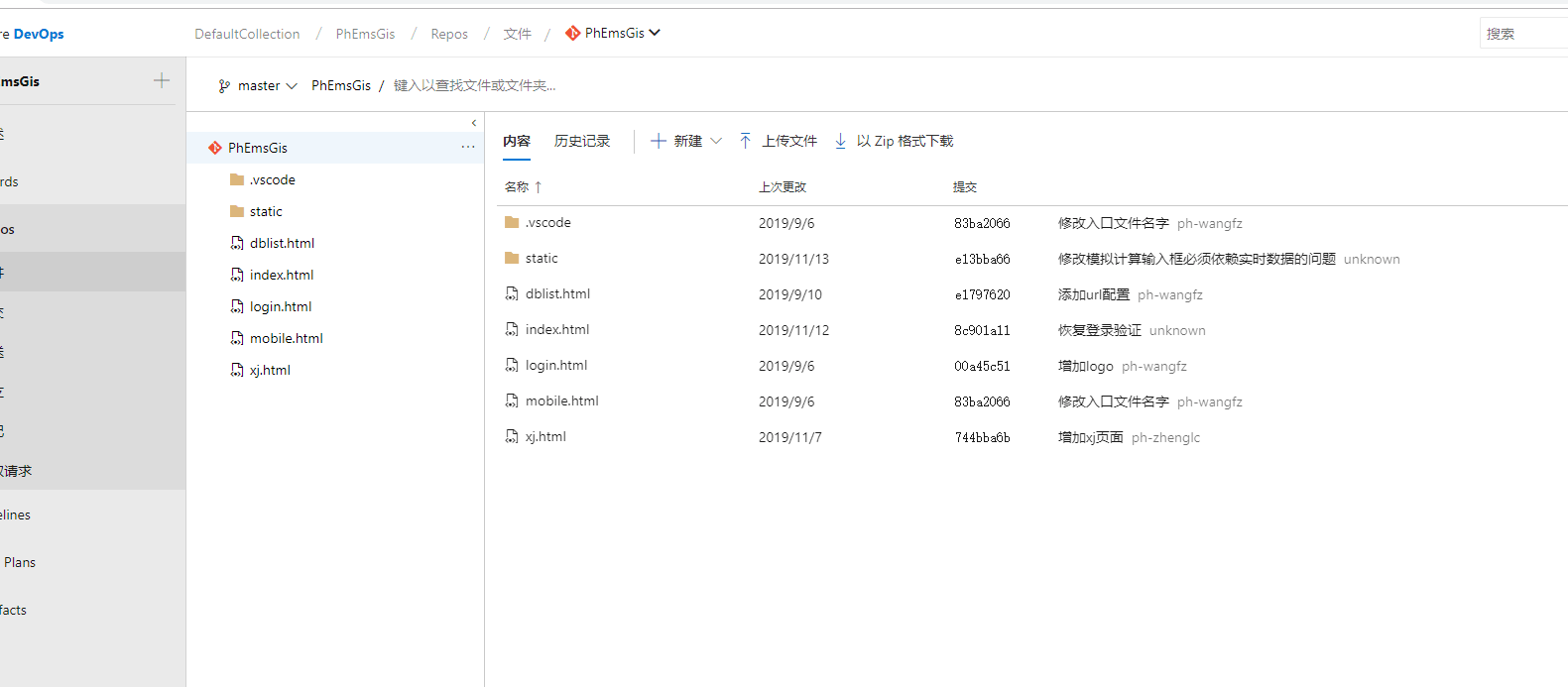The height and width of the screenshot is (687, 1568).
Task: Click the 搜索 search box
Action: pos(1523,34)
